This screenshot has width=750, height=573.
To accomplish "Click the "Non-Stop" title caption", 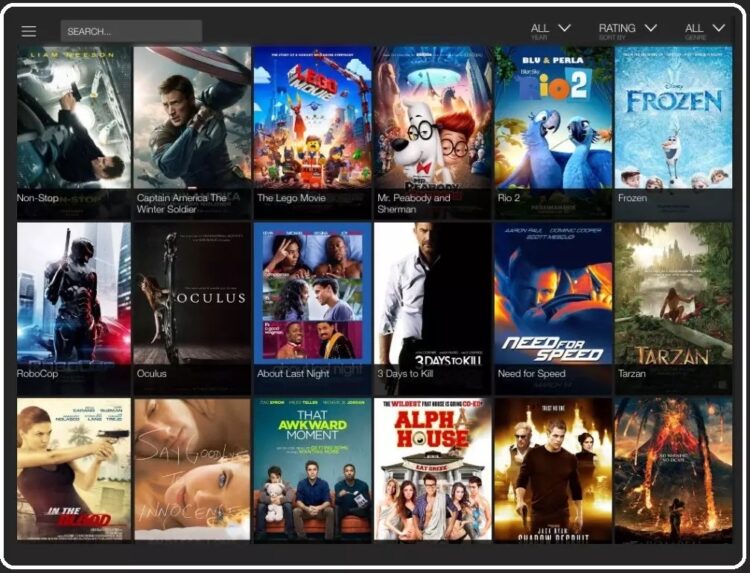I will [x=37, y=198].
